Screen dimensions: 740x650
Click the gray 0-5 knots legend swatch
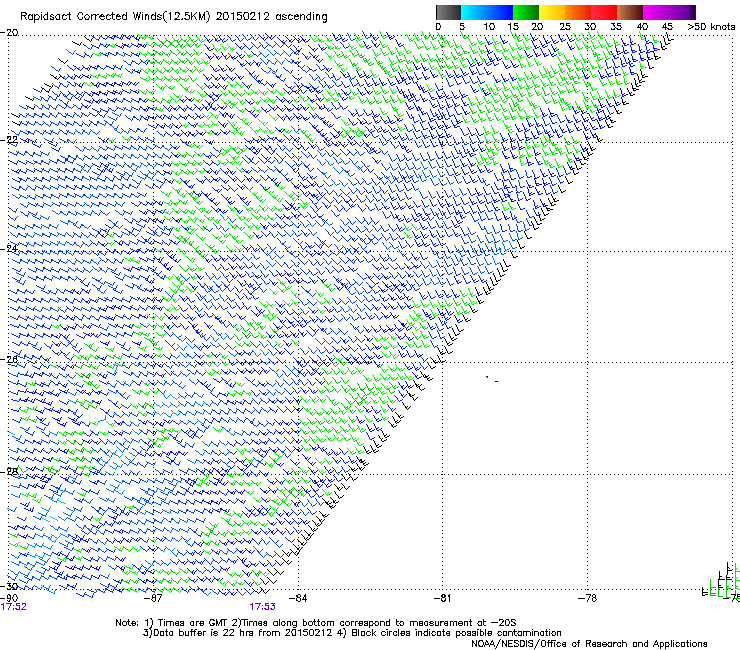[x=448, y=12]
